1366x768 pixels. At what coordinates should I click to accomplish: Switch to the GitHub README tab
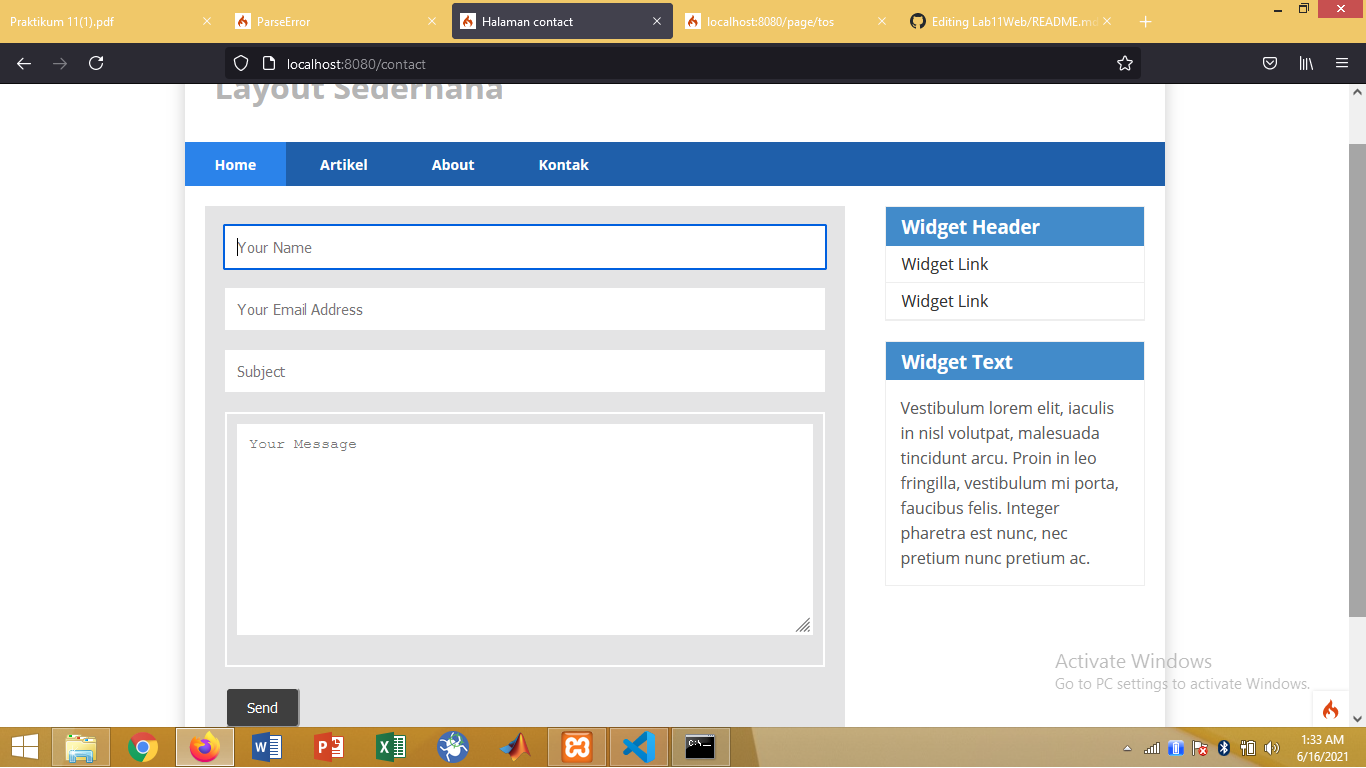(x=1010, y=20)
